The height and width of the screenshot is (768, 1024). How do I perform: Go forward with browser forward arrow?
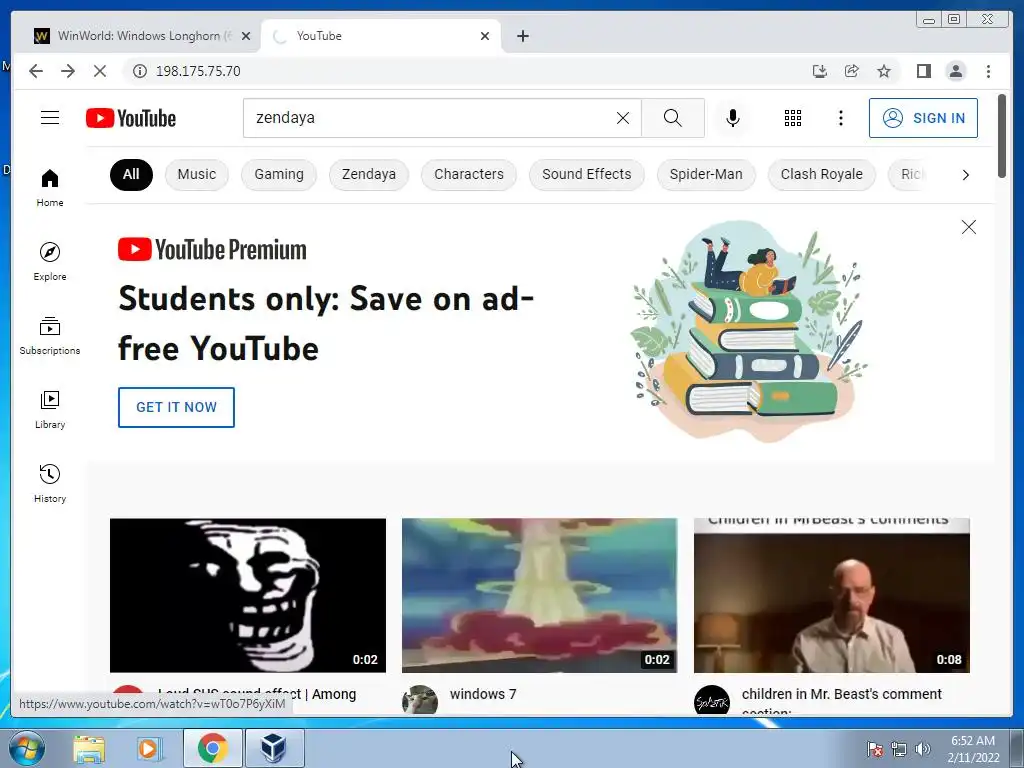click(x=68, y=71)
